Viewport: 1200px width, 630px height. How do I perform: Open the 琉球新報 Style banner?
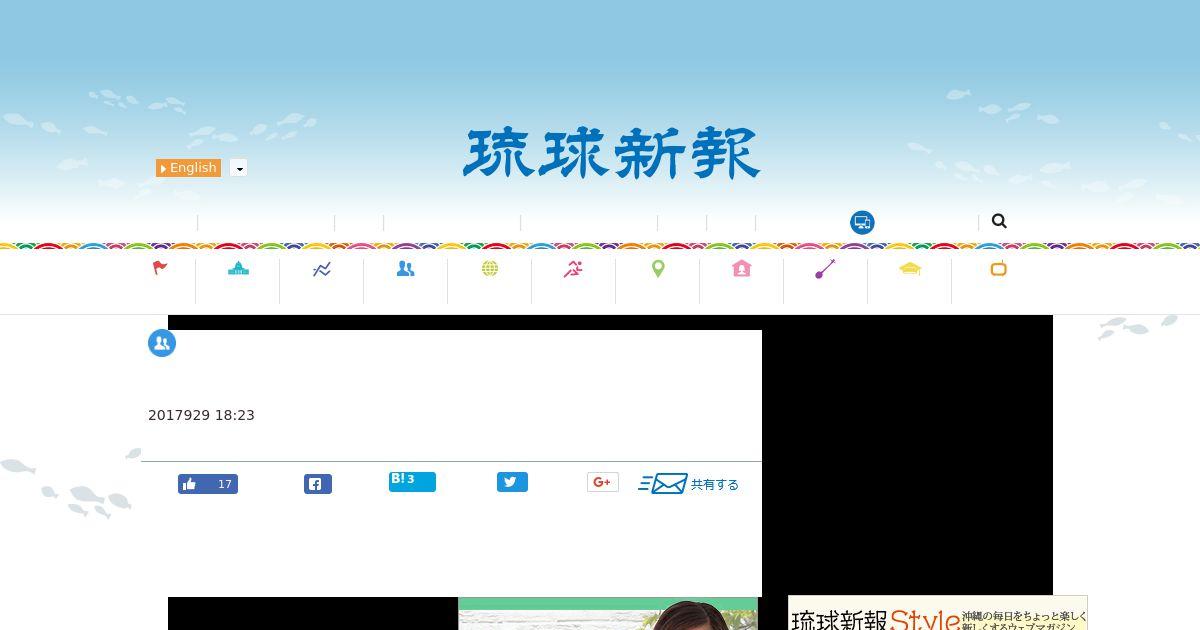pyautogui.click(x=937, y=613)
